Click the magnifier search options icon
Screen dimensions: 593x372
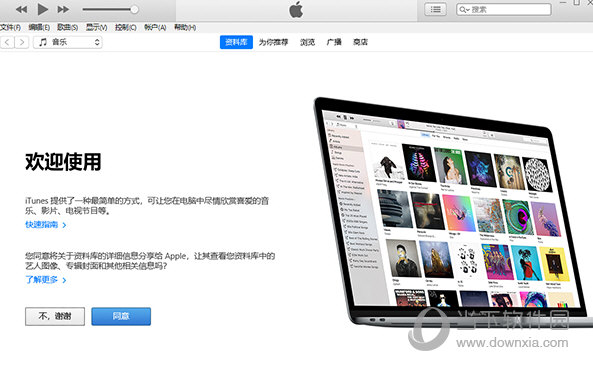click(x=464, y=10)
